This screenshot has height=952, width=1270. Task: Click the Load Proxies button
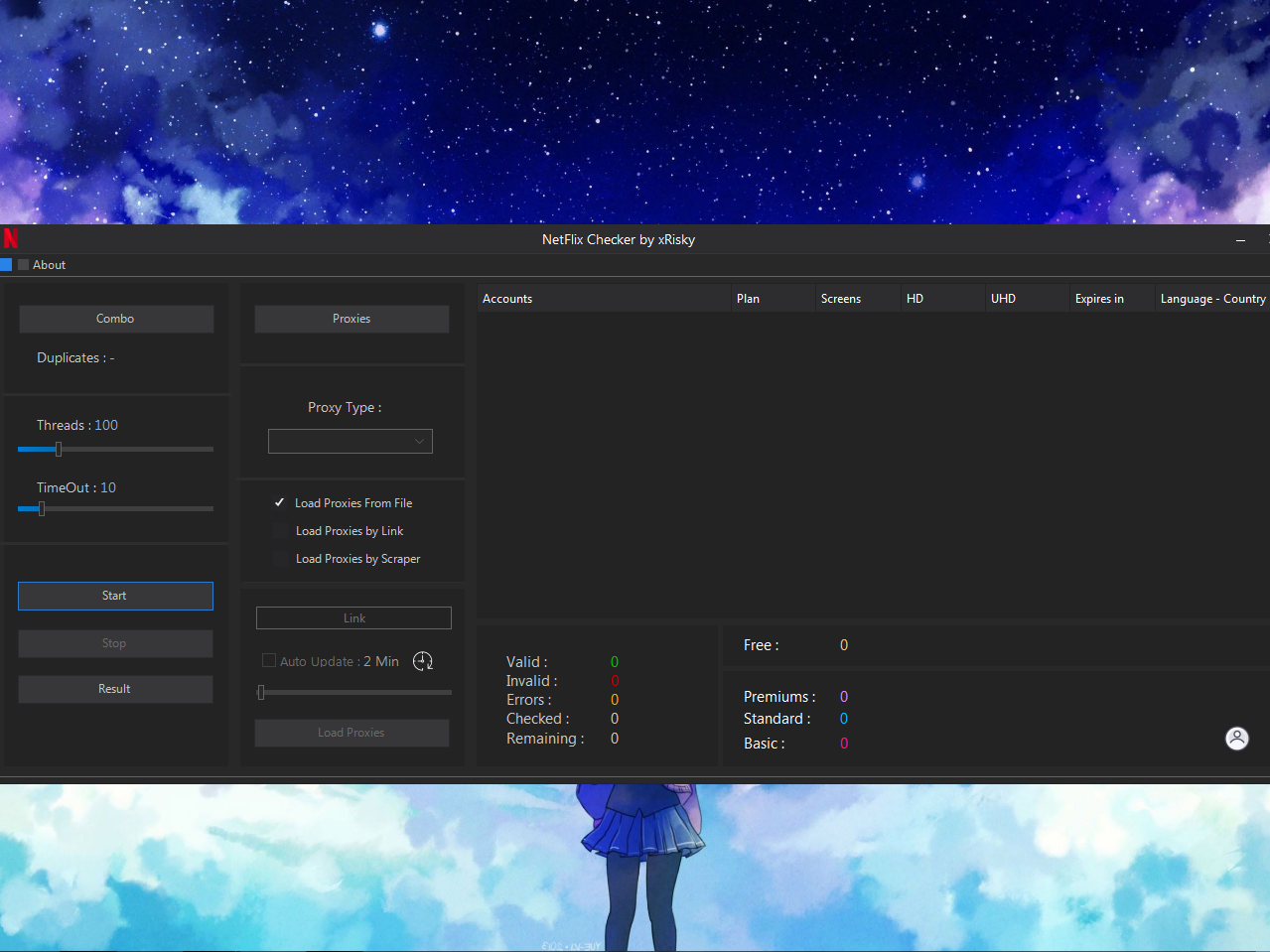pyautogui.click(x=352, y=733)
